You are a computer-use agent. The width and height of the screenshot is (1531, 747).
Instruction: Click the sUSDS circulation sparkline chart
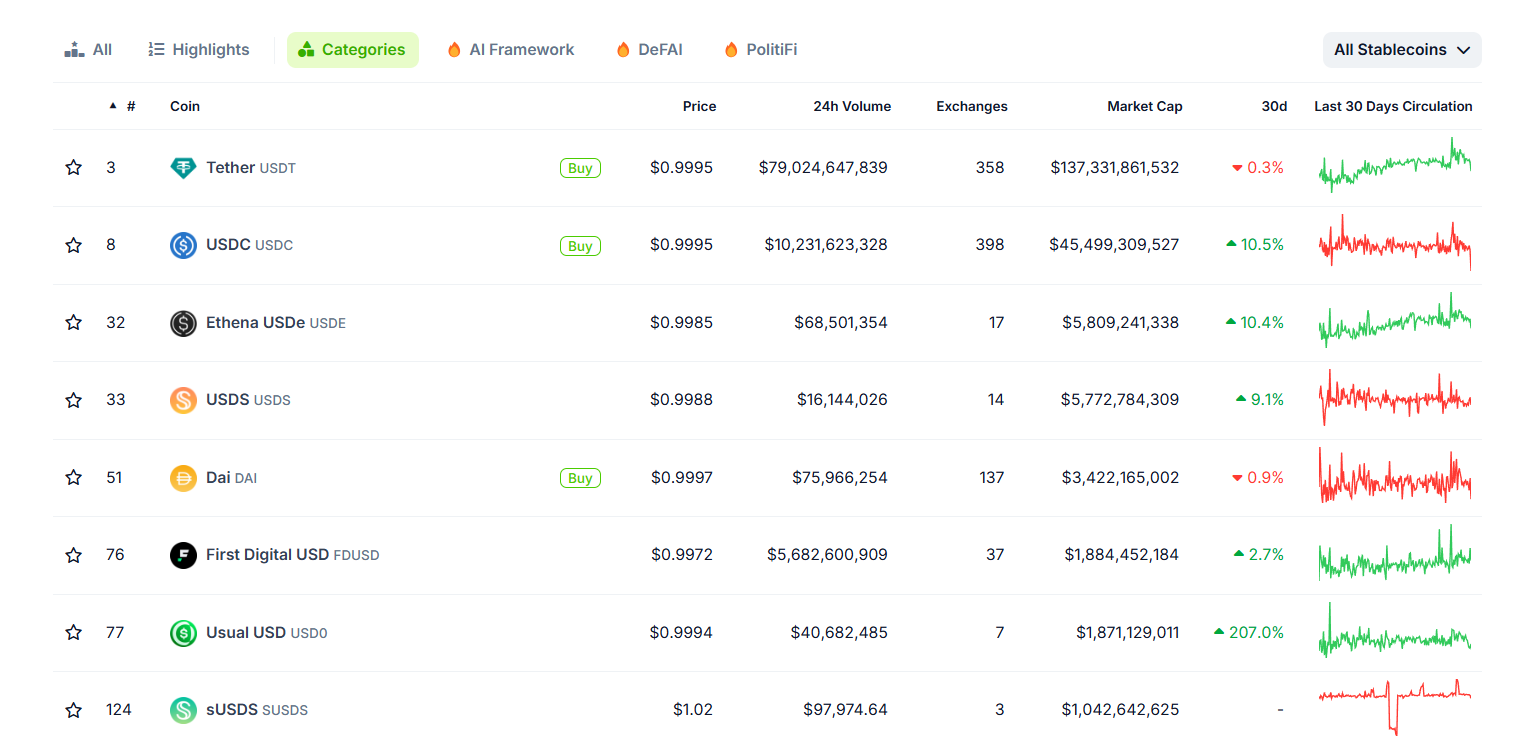[x=1395, y=707]
